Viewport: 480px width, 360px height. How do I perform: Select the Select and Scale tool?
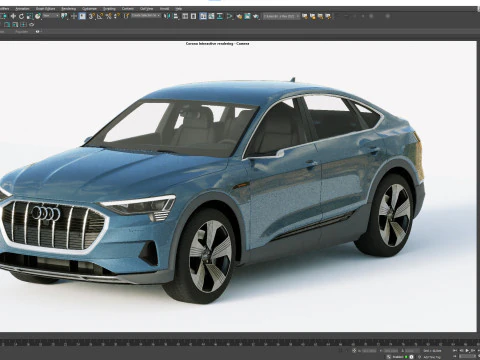point(30,16)
